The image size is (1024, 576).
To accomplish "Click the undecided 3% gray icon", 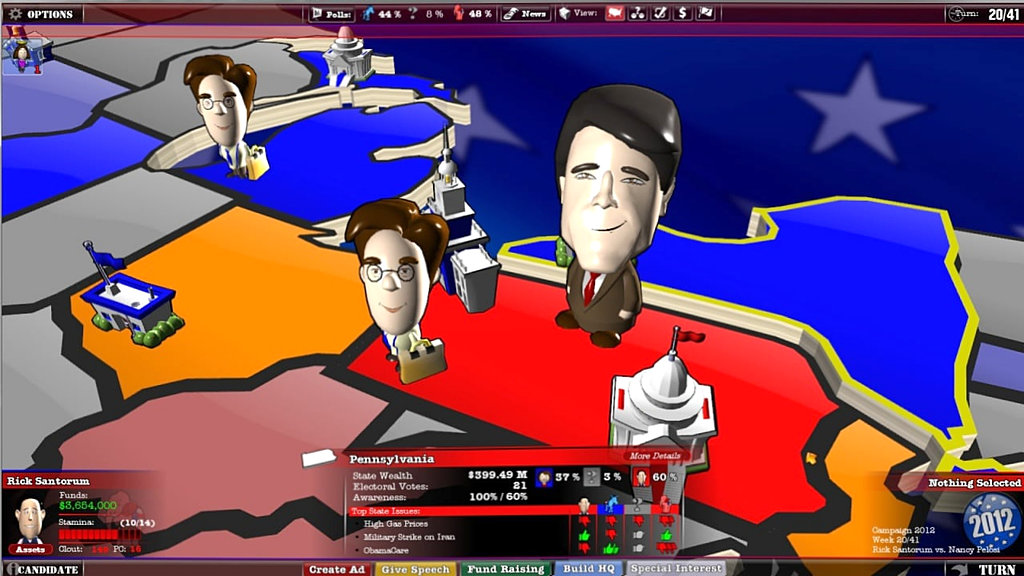I will (x=592, y=477).
